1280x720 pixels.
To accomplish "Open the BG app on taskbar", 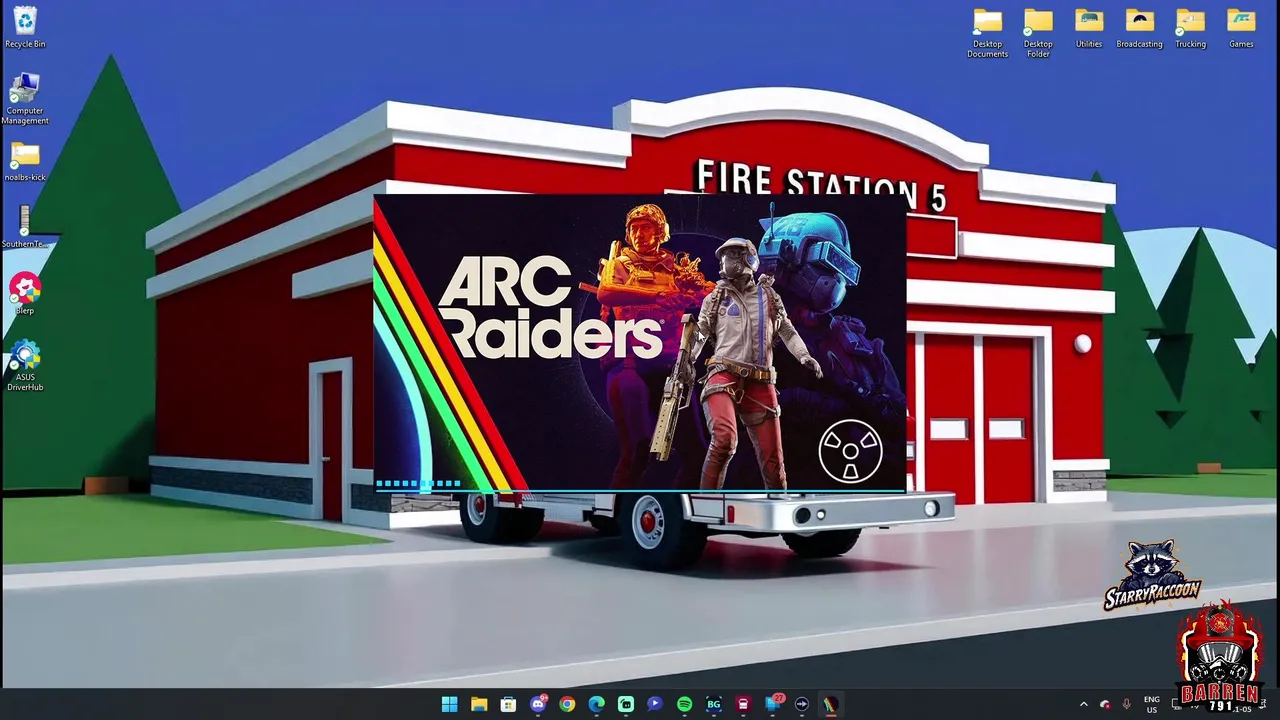I will click(713, 704).
